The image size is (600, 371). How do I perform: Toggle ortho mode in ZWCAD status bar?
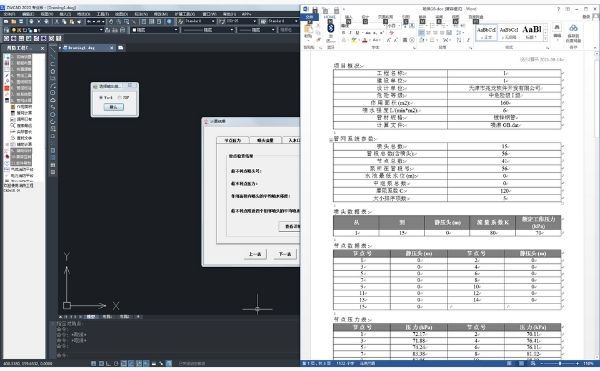click(x=109, y=363)
